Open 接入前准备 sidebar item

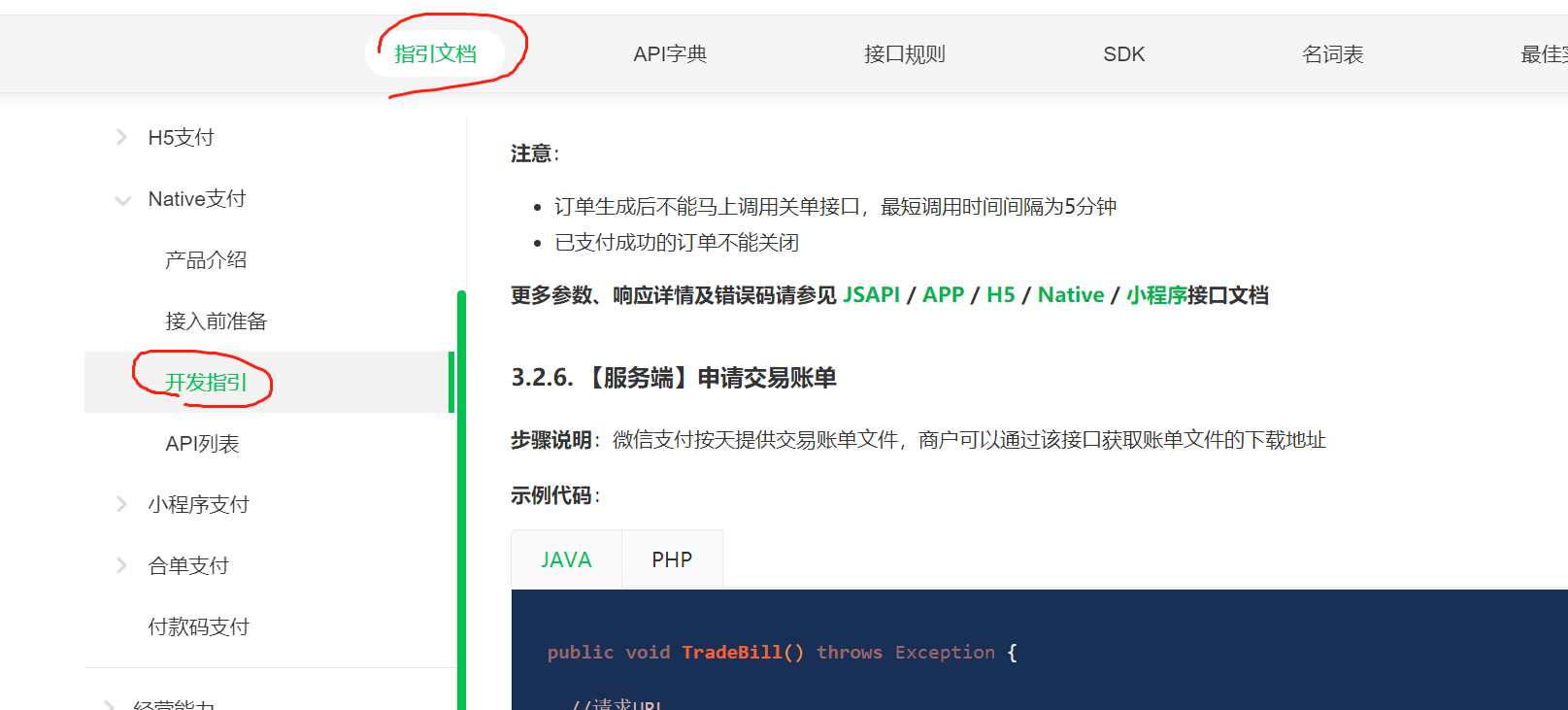click(216, 321)
